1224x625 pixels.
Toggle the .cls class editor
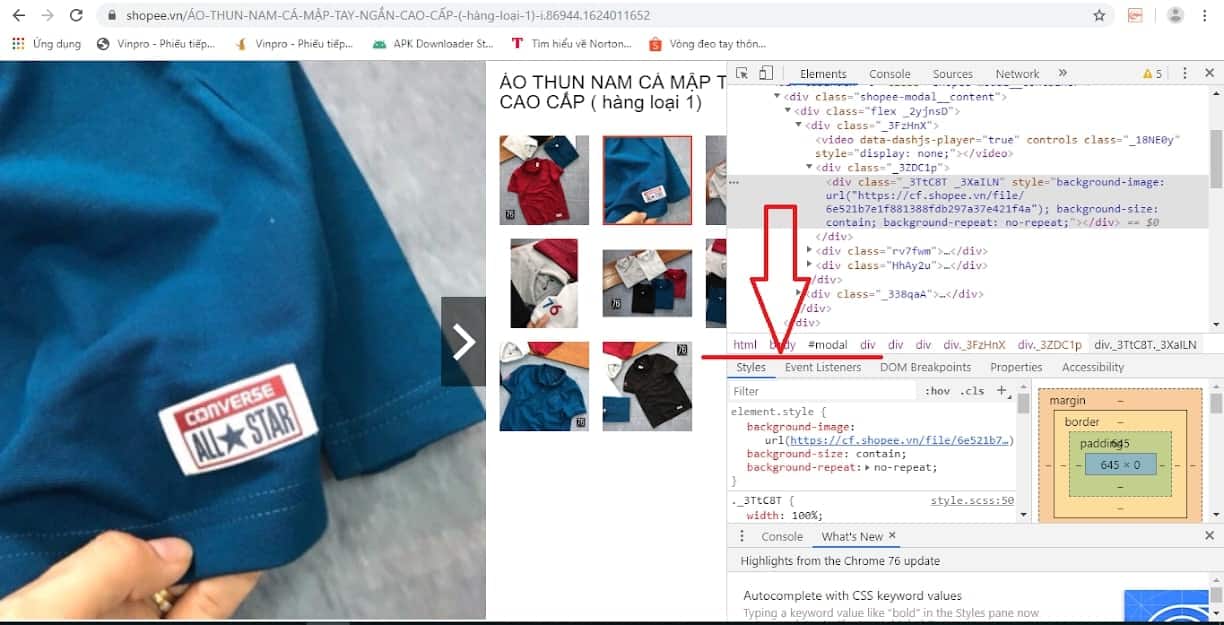pyautogui.click(x=972, y=391)
